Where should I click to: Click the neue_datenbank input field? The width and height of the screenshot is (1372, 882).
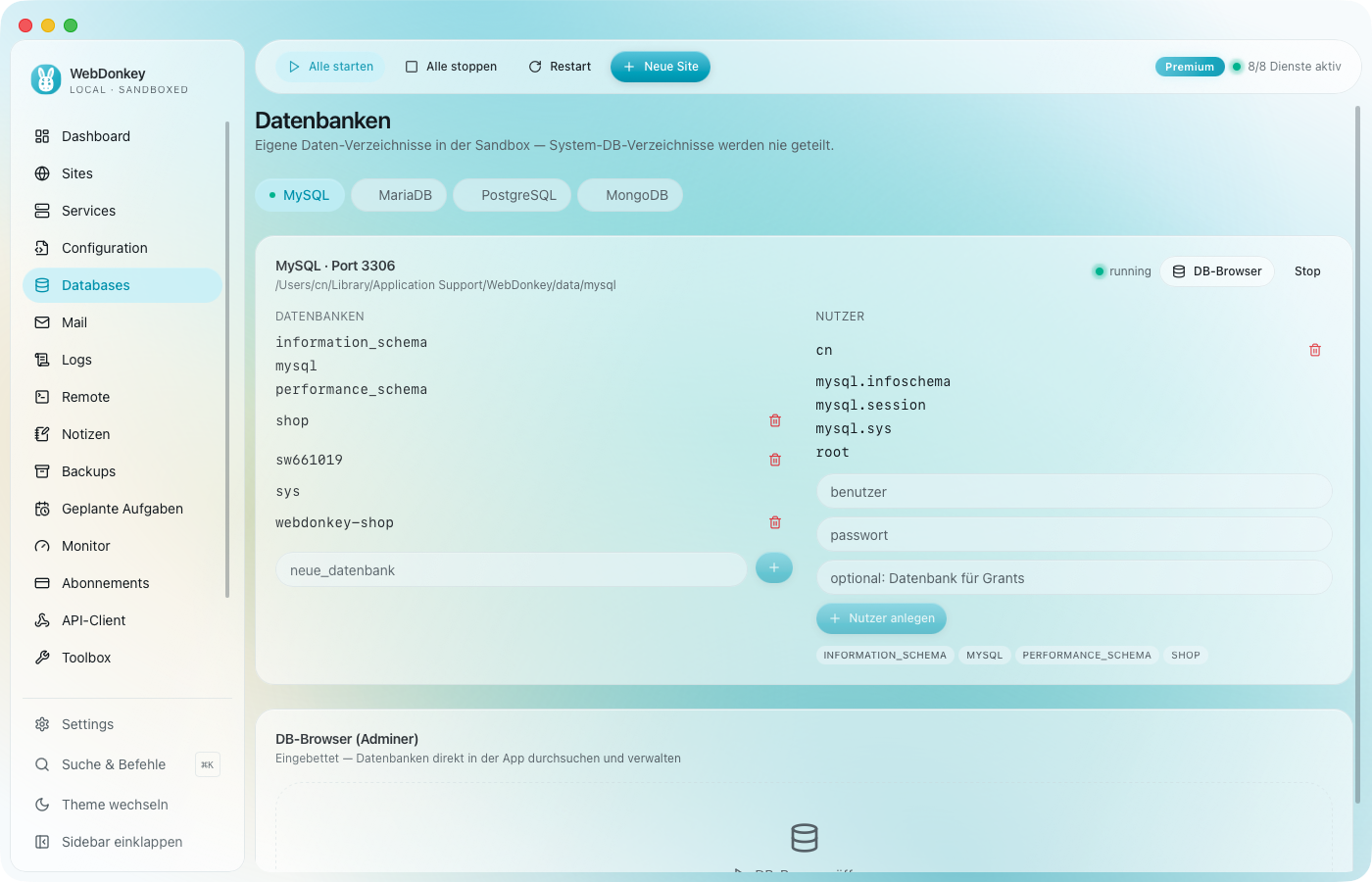(512, 570)
